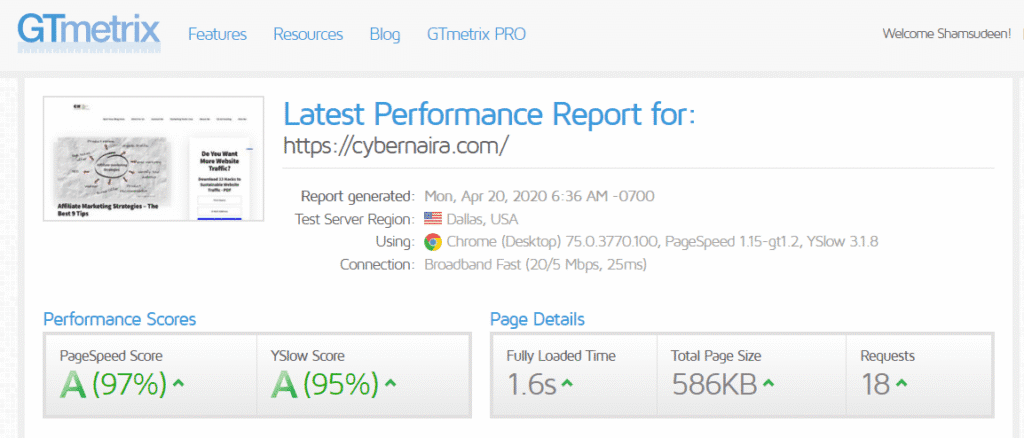
Task: Click the PageSpeed Score label
Action: [111, 356]
